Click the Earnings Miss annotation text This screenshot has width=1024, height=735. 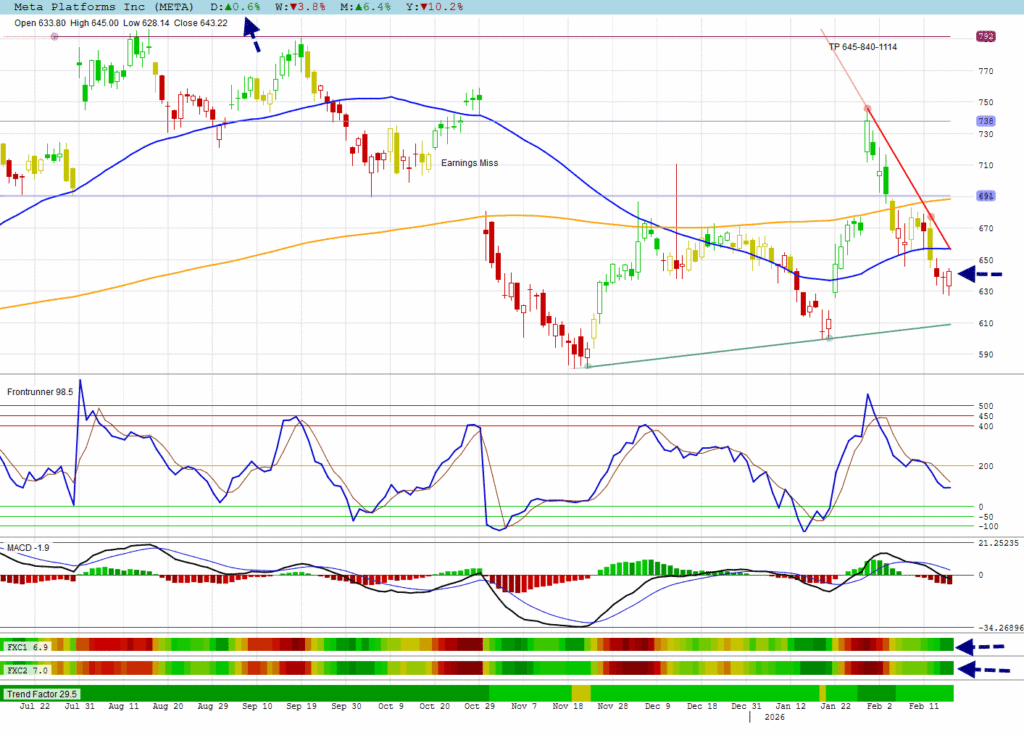469,163
